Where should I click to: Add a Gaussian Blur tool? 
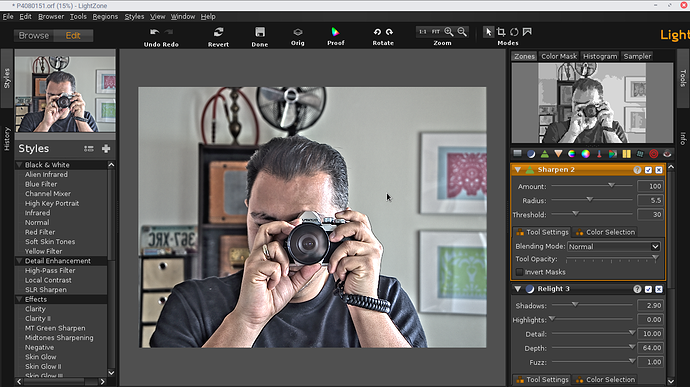point(558,154)
